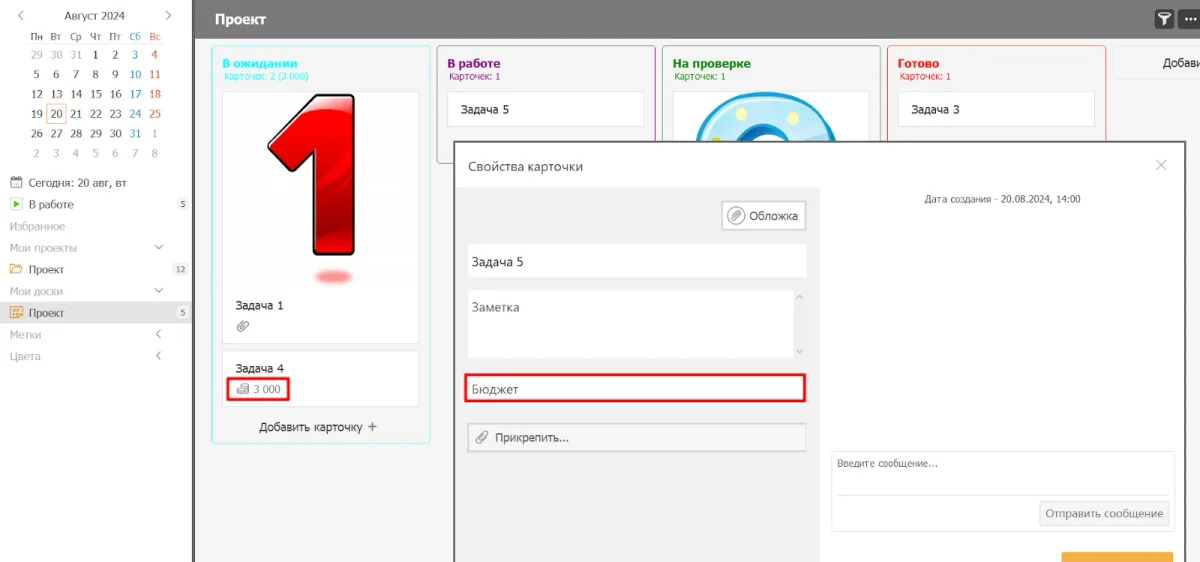Go to the next month in the calendar
Viewport: 1200px width, 562px height.
[168, 16]
